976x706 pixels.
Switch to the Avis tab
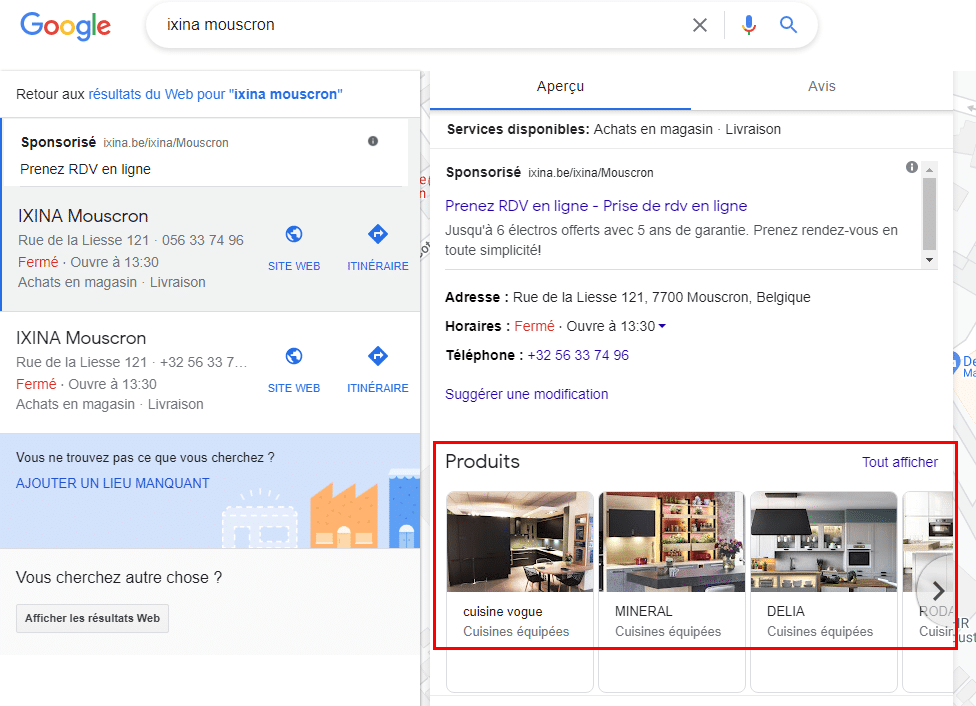coord(822,87)
